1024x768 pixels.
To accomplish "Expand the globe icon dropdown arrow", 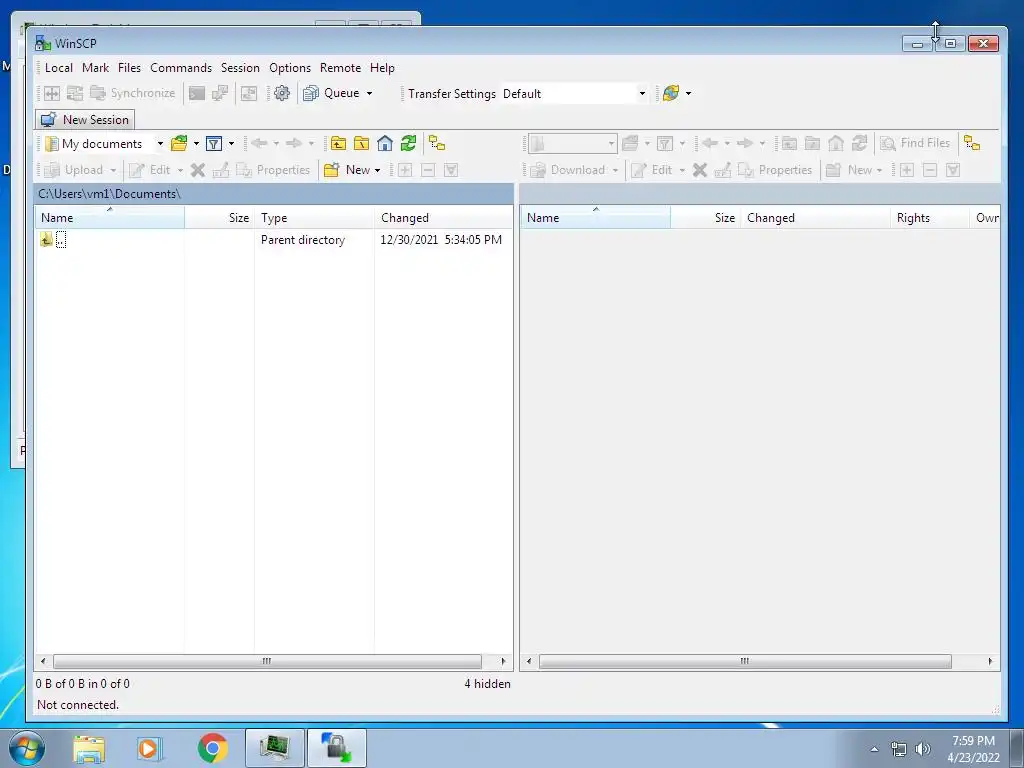I will coord(688,93).
